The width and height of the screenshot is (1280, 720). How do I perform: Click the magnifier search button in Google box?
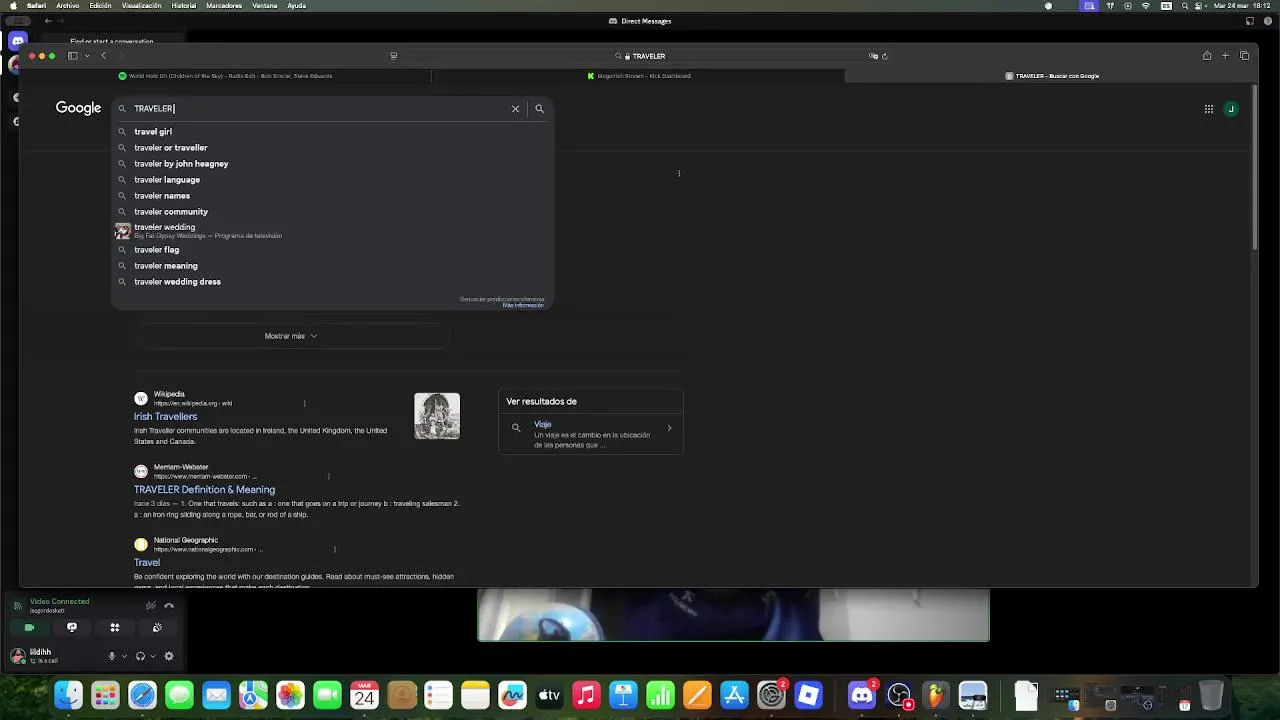tap(539, 108)
